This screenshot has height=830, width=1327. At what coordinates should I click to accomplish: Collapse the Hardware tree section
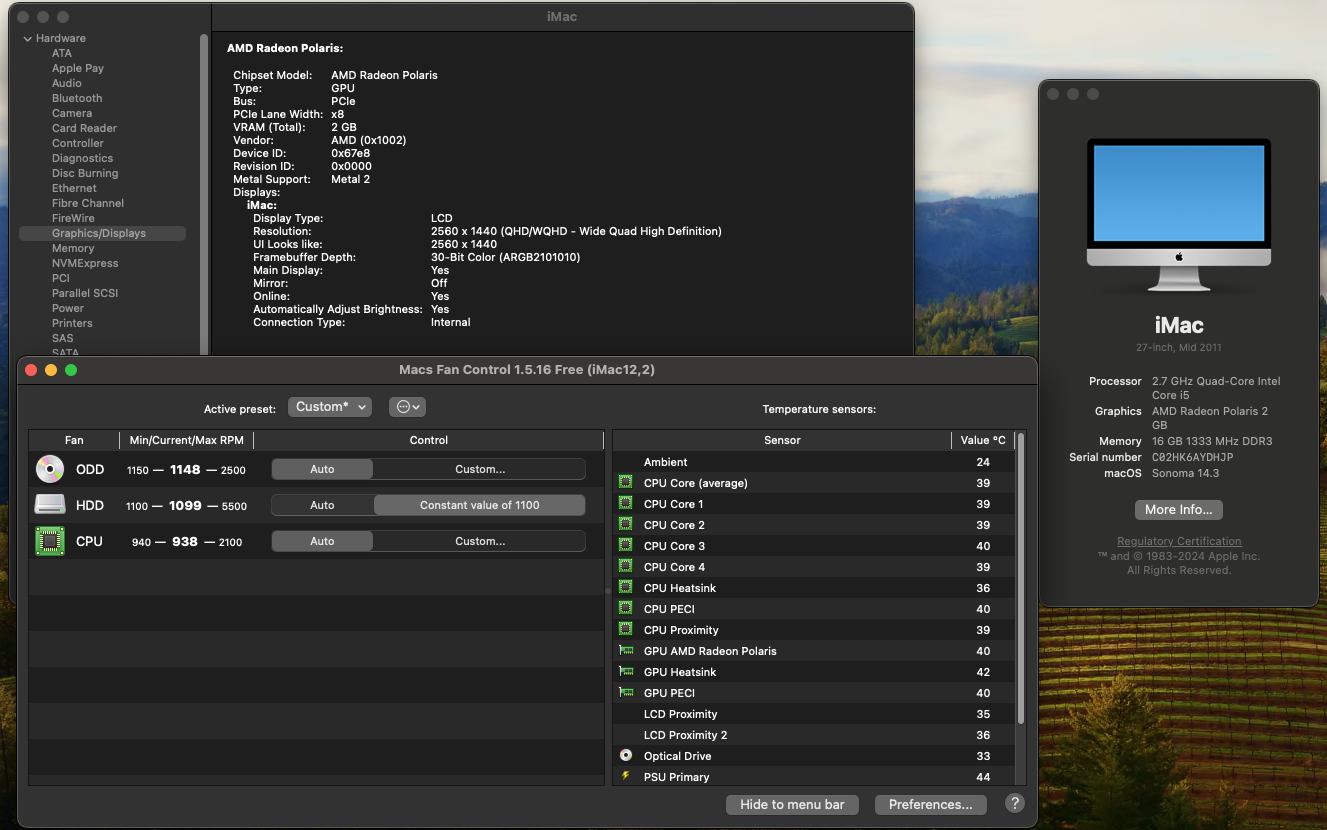tap(28, 39)
